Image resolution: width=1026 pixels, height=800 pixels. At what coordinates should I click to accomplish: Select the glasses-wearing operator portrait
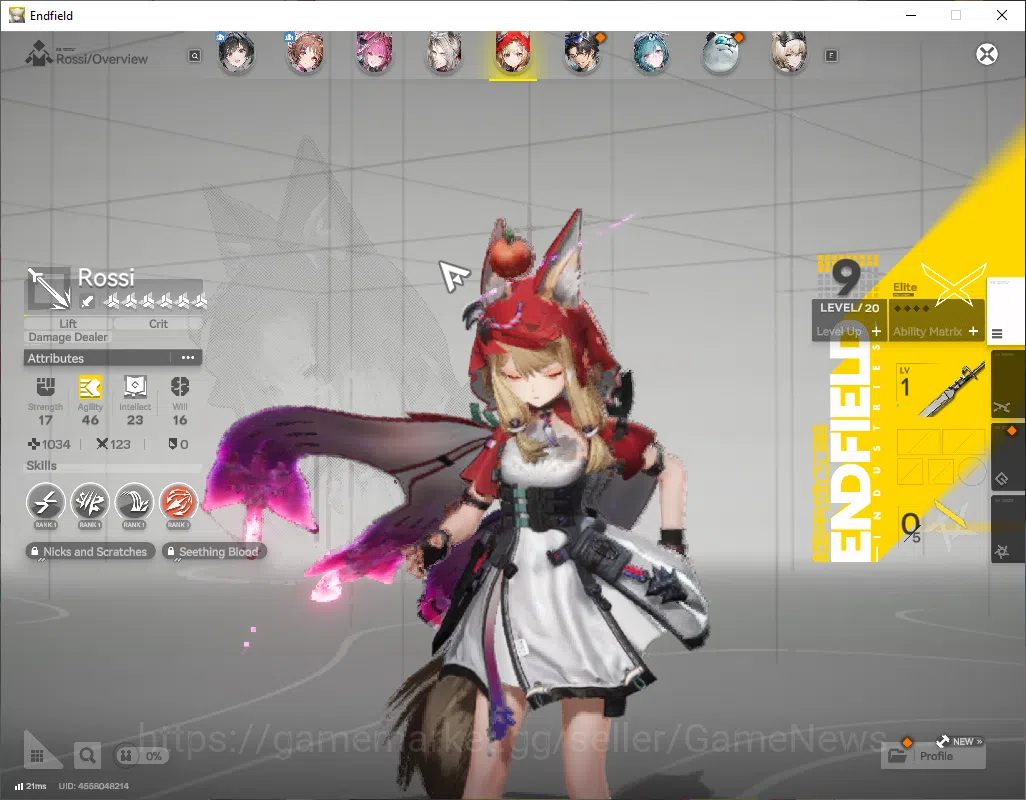tap(582, 52)
